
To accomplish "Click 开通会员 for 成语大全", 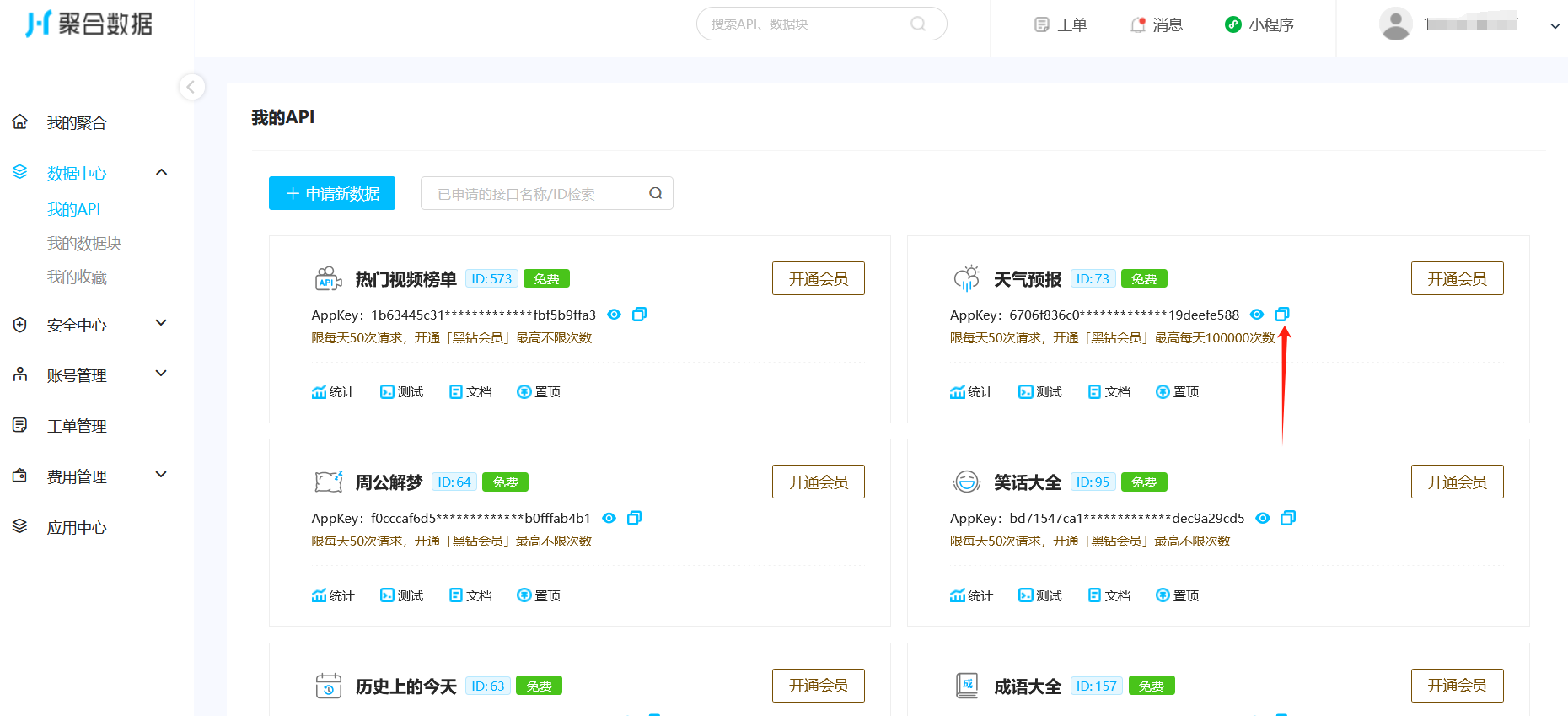I will 1457,686.
